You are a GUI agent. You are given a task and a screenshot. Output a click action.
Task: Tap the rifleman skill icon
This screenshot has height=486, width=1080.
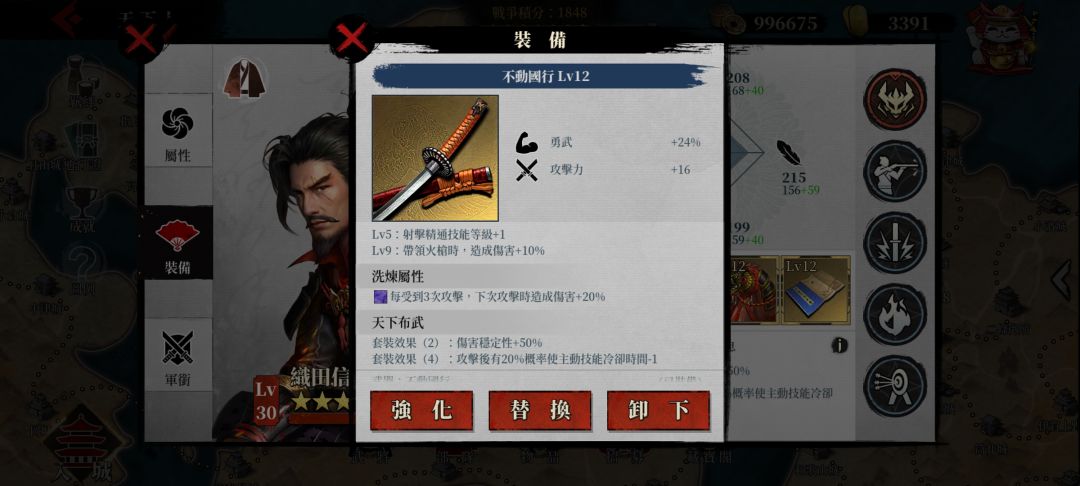click(x=895, y=171)
